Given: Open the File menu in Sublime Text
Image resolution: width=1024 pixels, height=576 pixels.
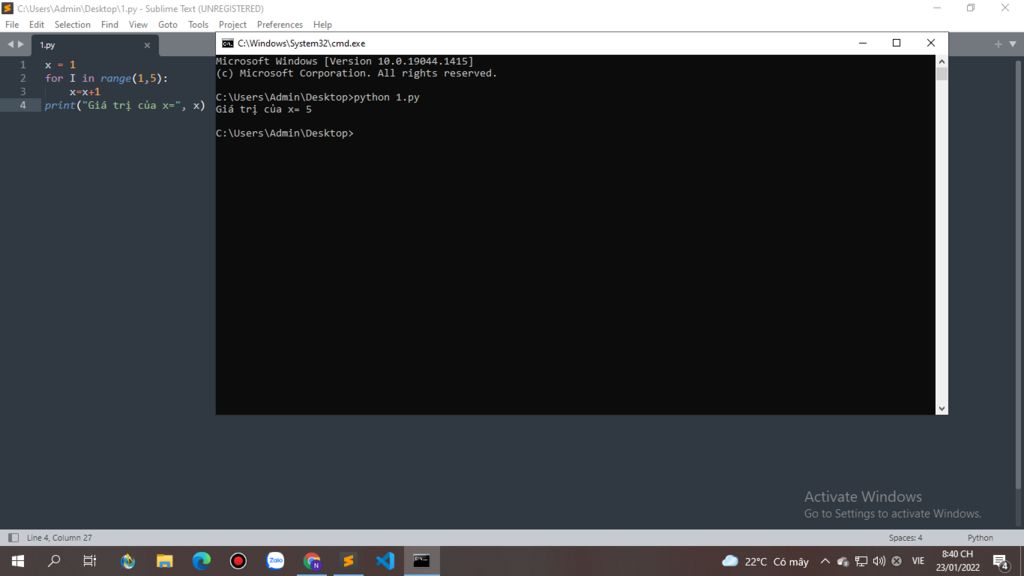Looking at the screenshot, I should pos(12,25).
